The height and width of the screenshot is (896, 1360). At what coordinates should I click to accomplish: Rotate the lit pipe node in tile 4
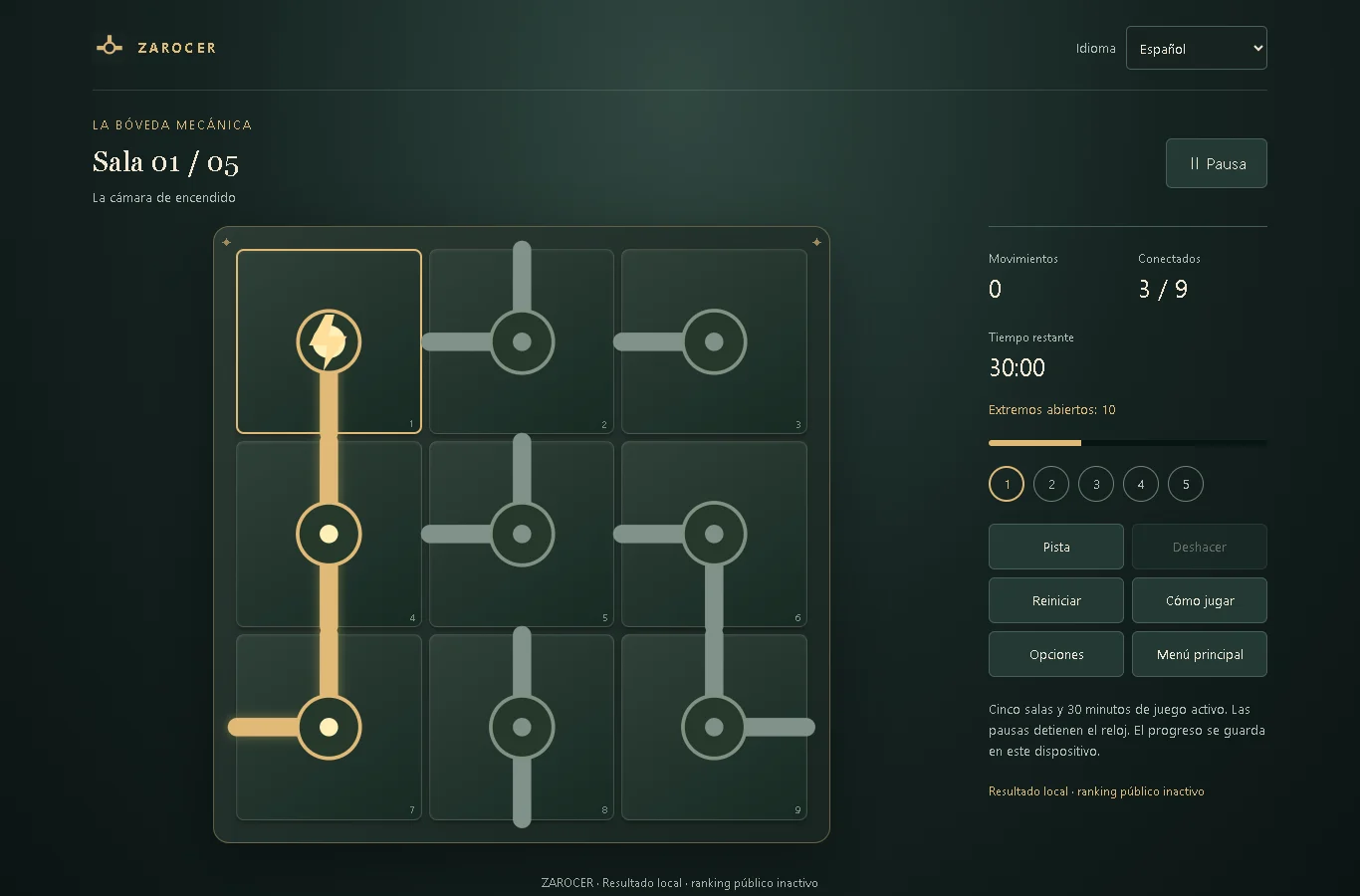(x=329, y=534)
